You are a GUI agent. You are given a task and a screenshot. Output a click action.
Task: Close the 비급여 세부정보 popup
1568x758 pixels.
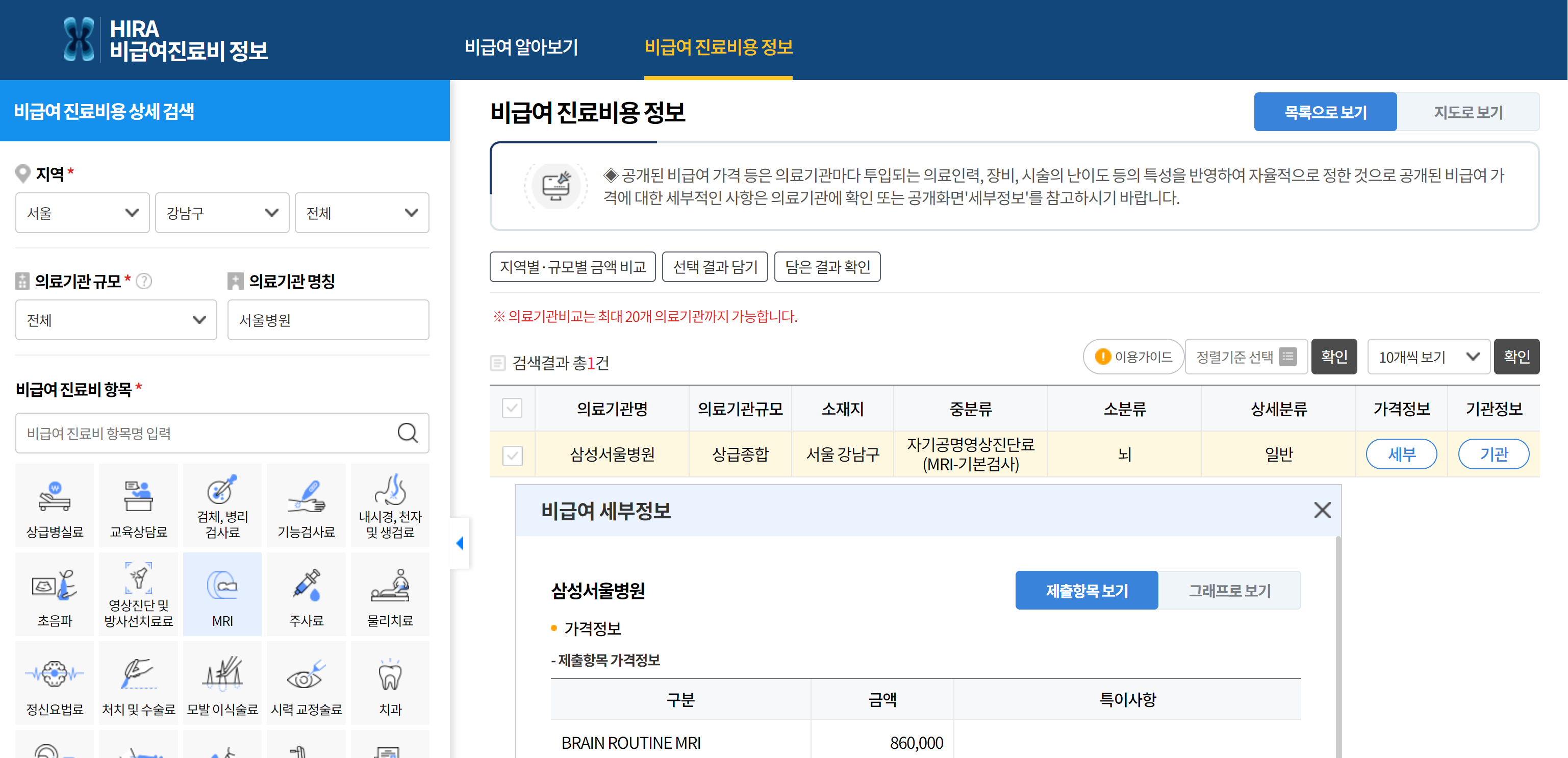[x=1322, y=510]
